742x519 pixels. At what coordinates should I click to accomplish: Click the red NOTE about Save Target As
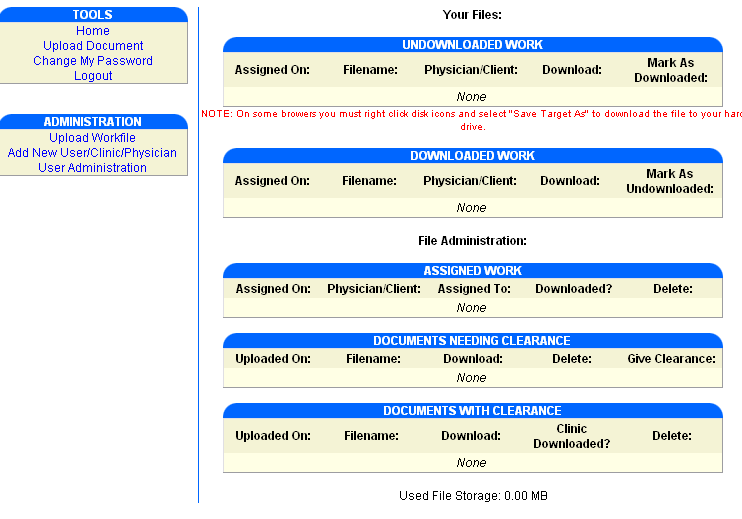472,120
